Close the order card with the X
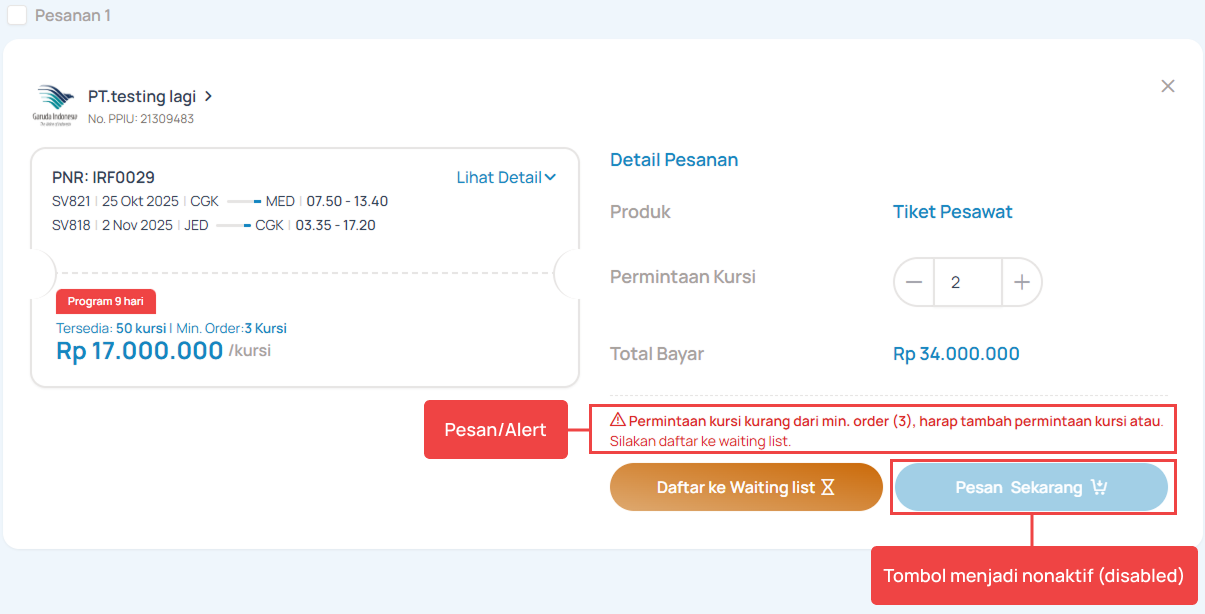 (x=1167, y=86)
